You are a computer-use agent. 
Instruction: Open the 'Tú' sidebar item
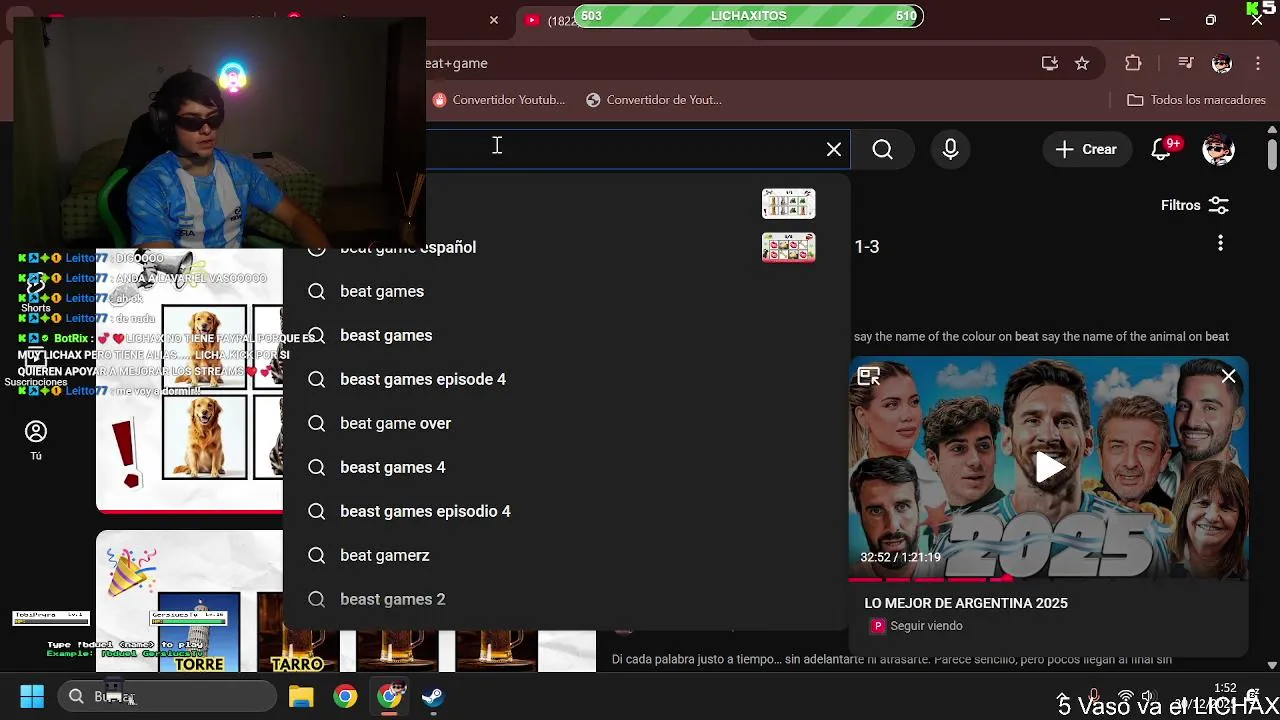[36, 440]
